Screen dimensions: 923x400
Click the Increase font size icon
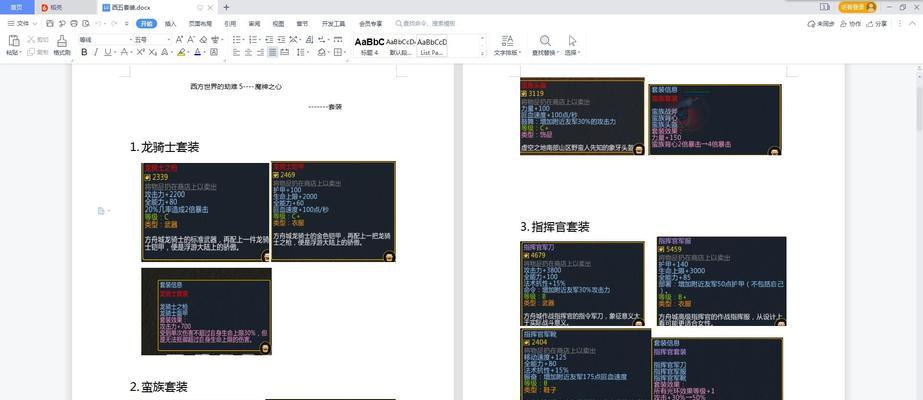tap(179, 40)
